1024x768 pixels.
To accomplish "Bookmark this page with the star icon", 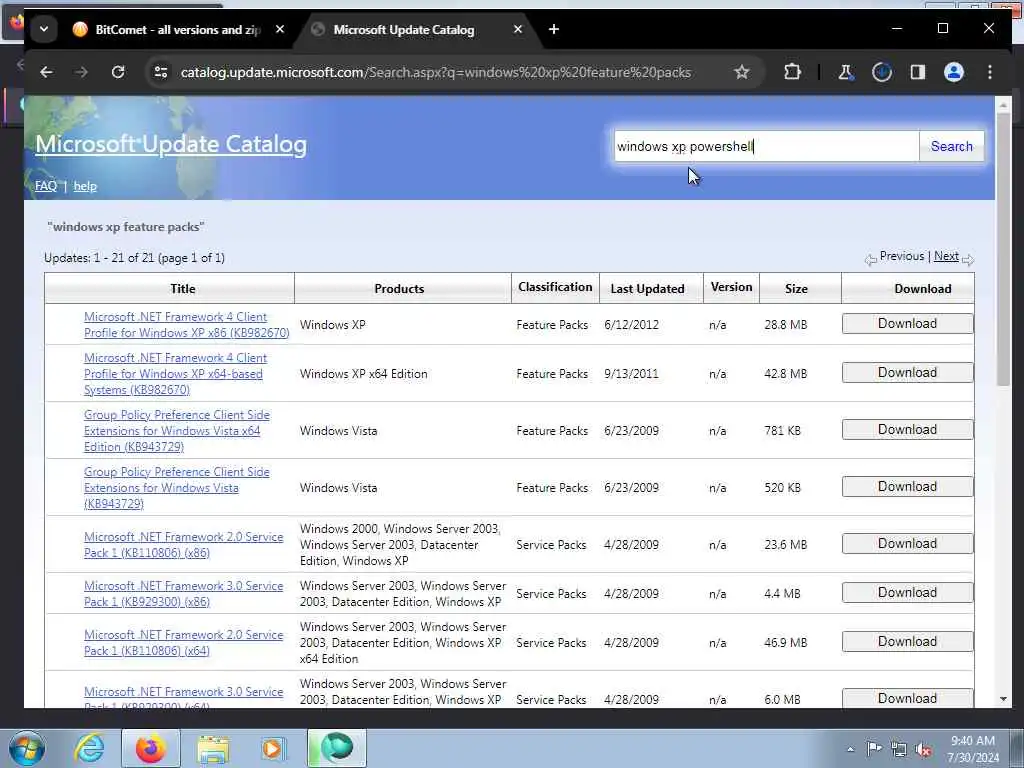I will (x=741, y=72).
